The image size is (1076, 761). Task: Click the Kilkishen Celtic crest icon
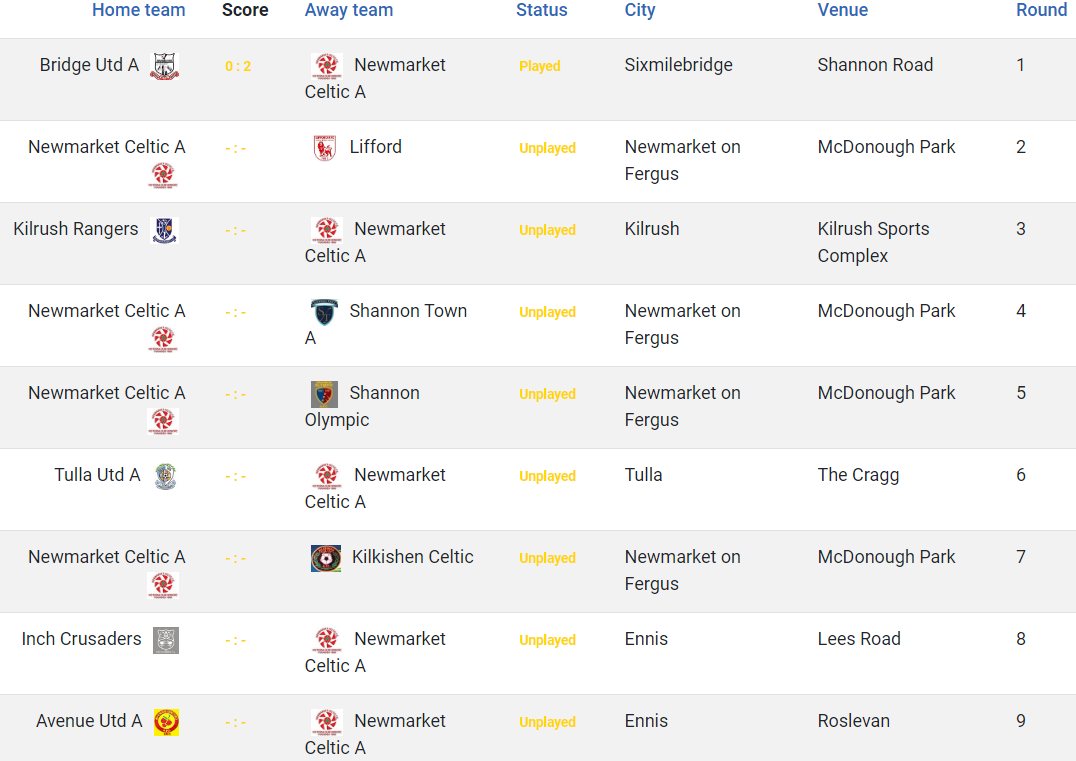[x=326, y=559]
